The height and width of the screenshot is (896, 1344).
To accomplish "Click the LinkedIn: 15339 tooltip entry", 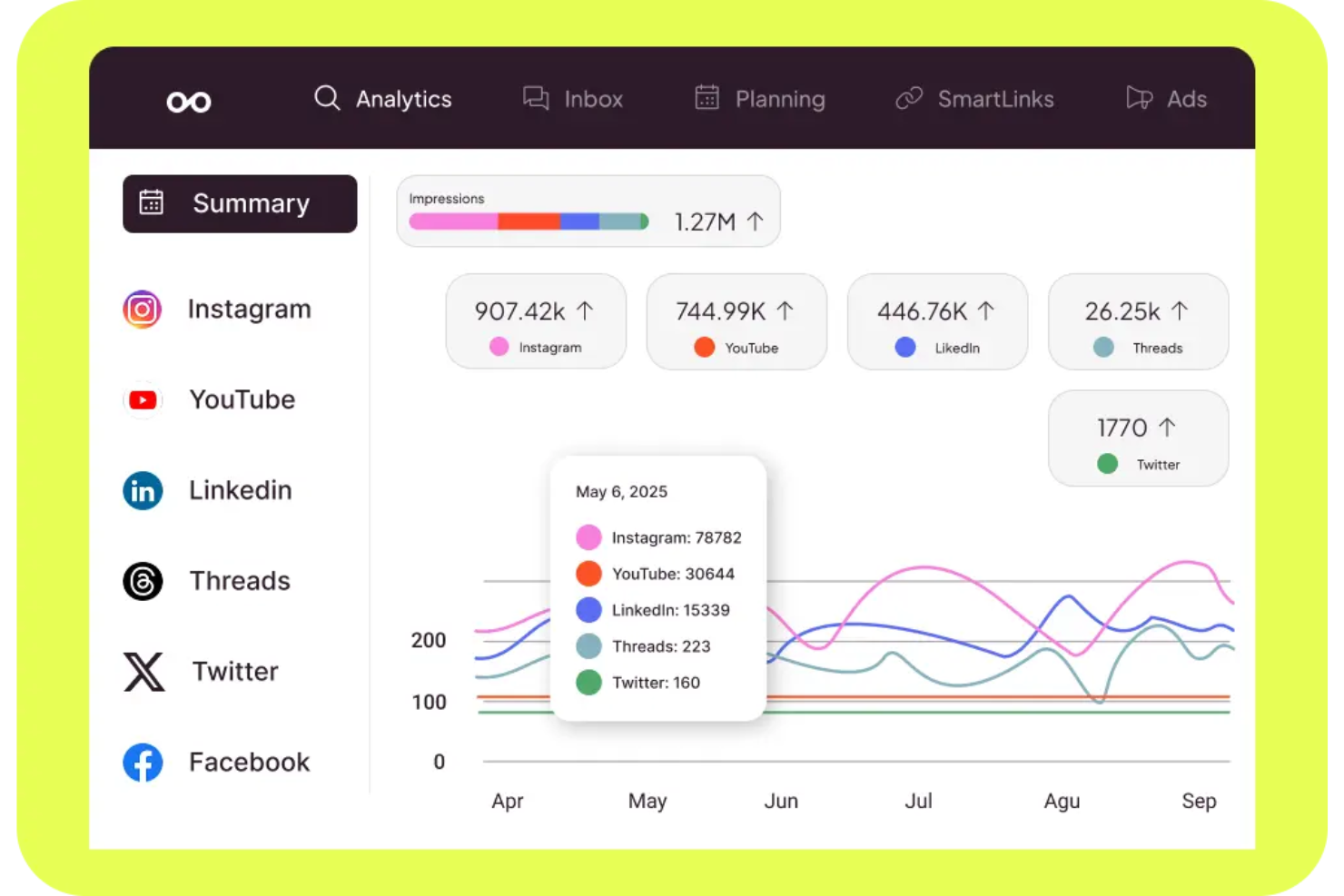I will tap(671, 610).
